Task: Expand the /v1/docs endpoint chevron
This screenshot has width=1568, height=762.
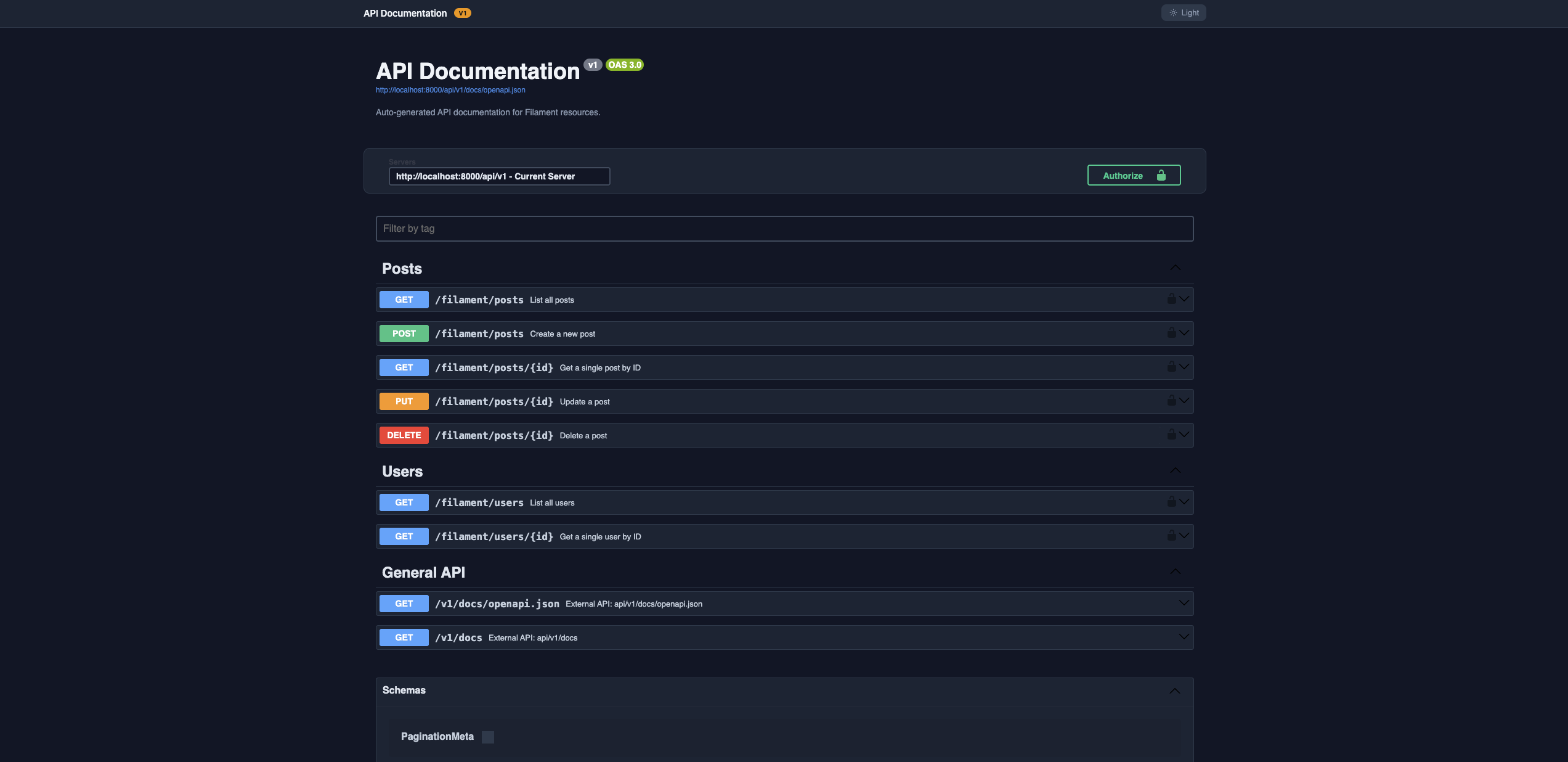Action: (1184, 637)
